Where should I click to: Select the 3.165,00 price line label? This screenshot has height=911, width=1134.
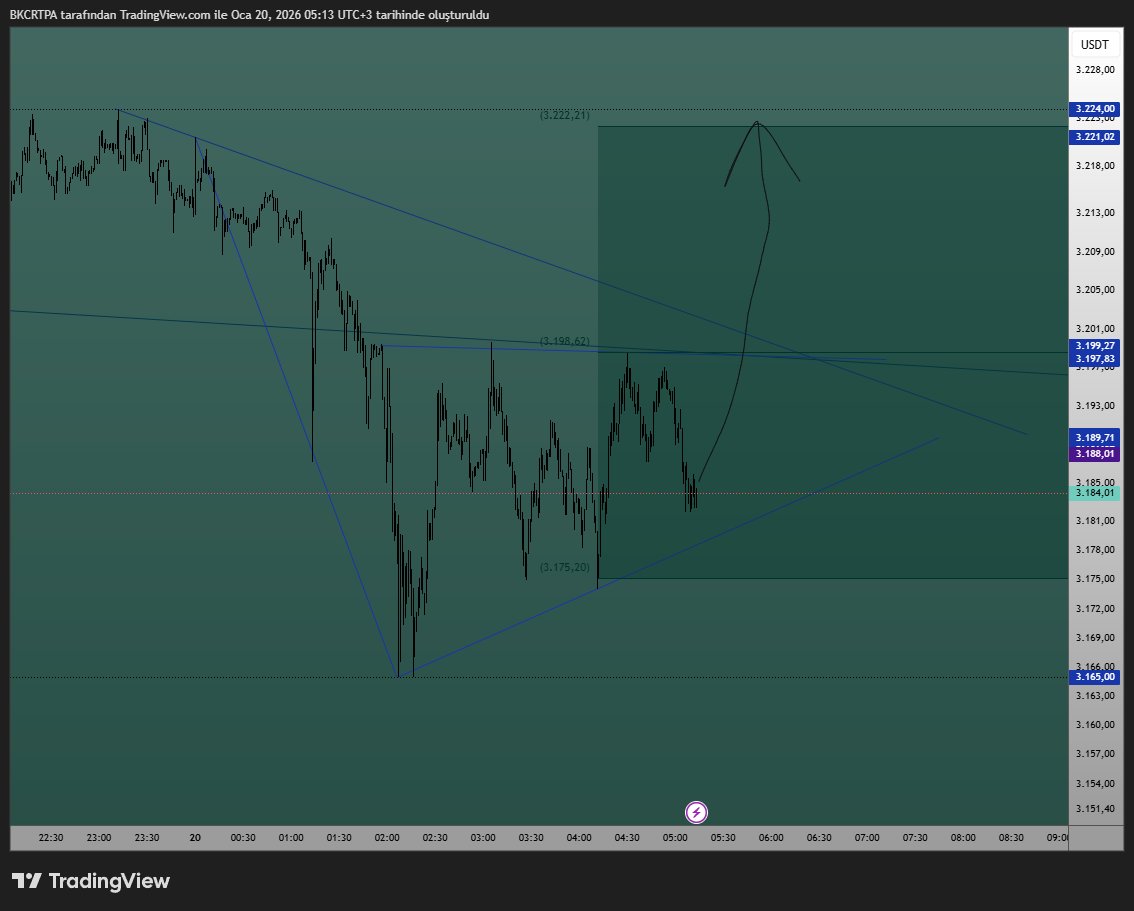click(1094, 677)
